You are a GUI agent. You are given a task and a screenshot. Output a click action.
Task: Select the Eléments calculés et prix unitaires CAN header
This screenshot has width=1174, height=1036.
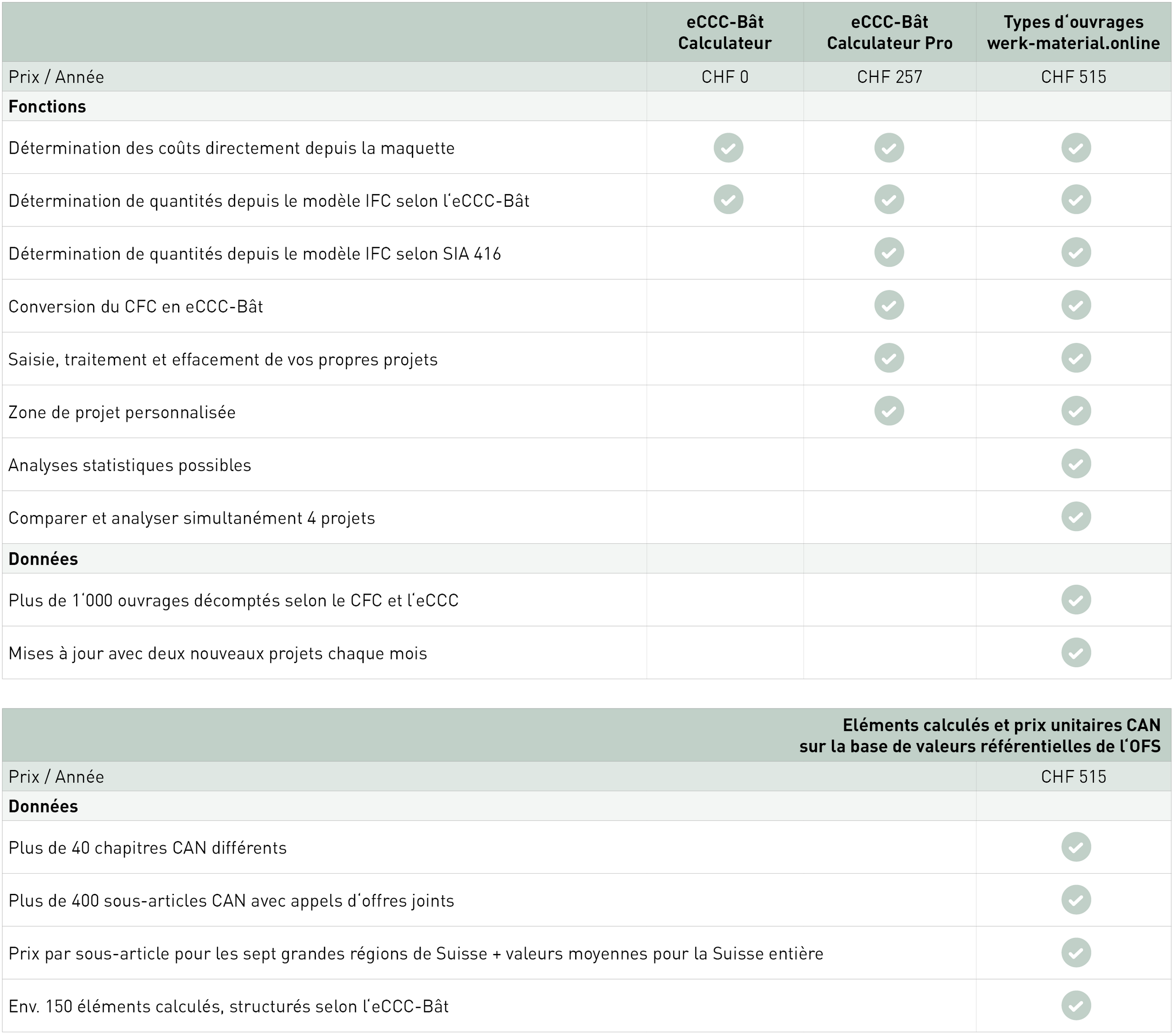[x=980, y=735]
